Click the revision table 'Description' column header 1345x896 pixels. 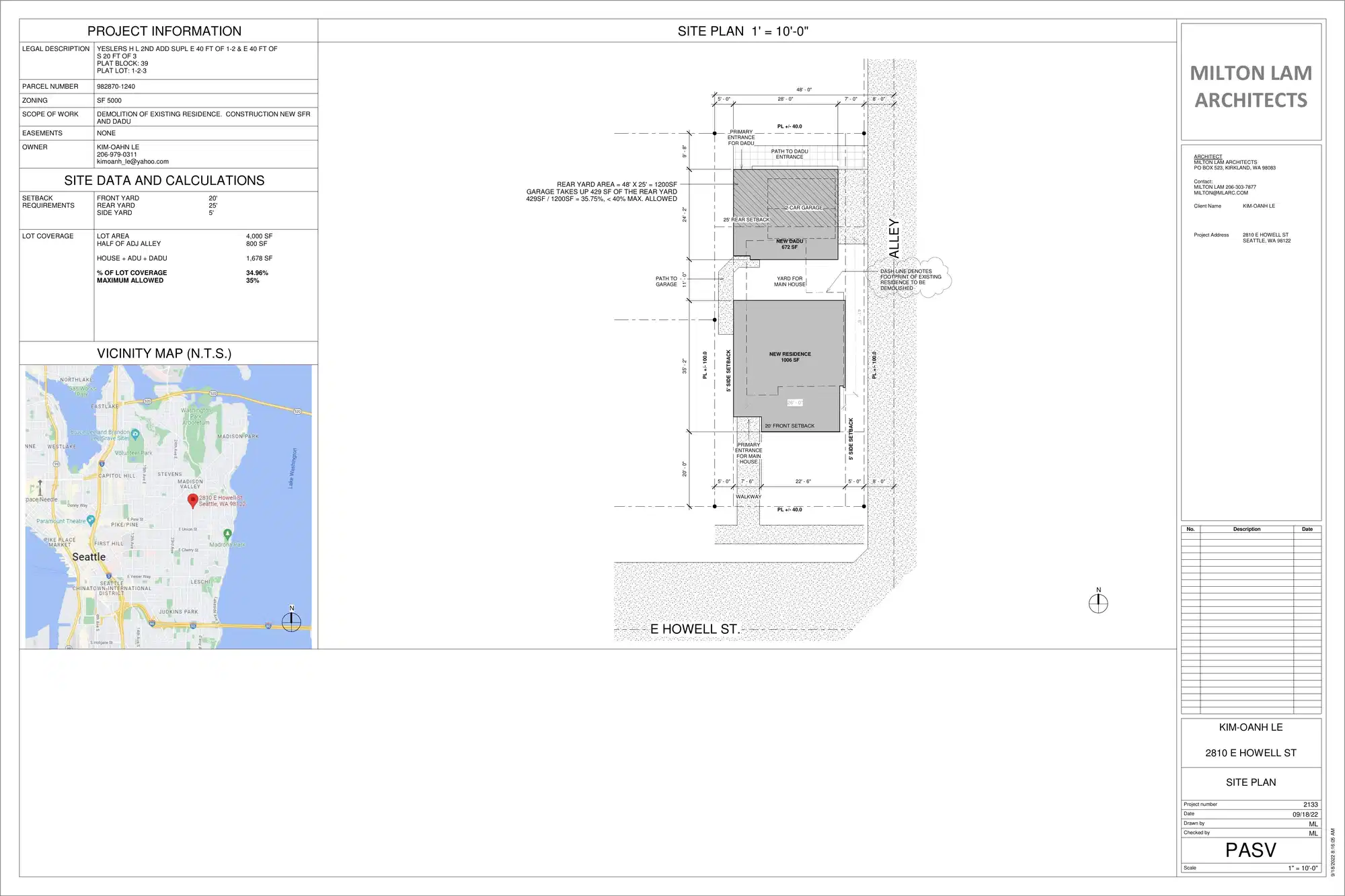pos(1247,530)
